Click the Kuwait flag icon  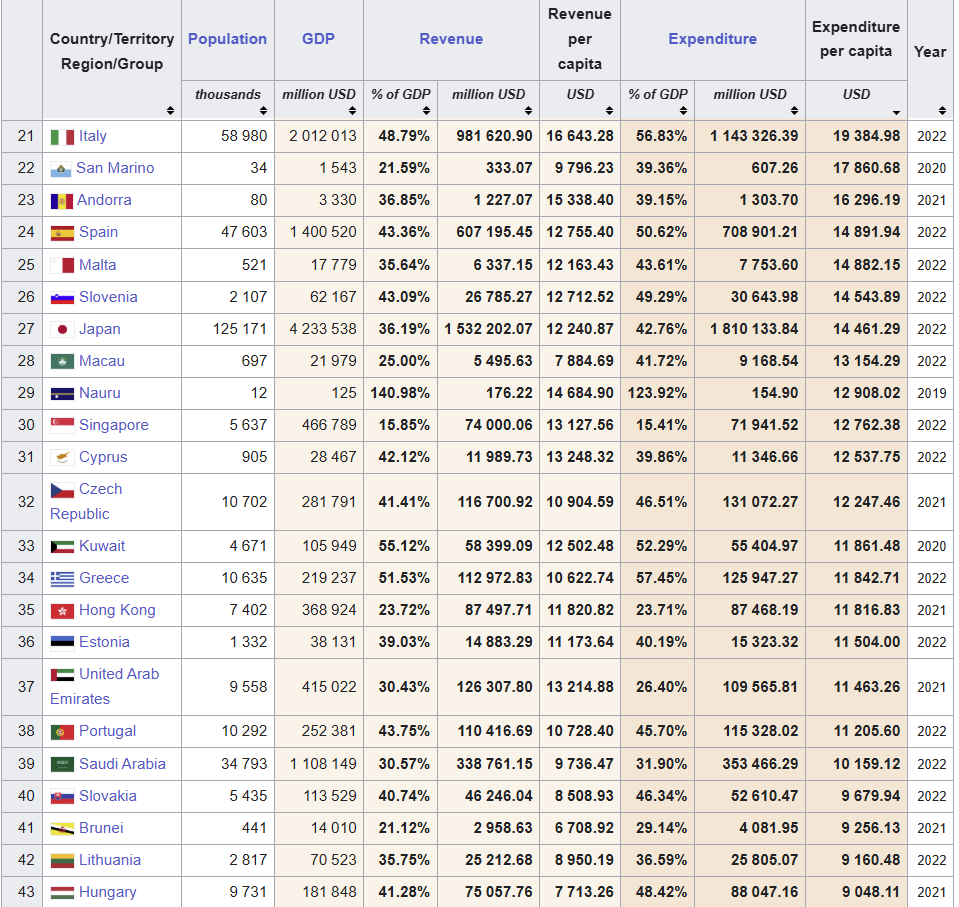coord(62,547)
